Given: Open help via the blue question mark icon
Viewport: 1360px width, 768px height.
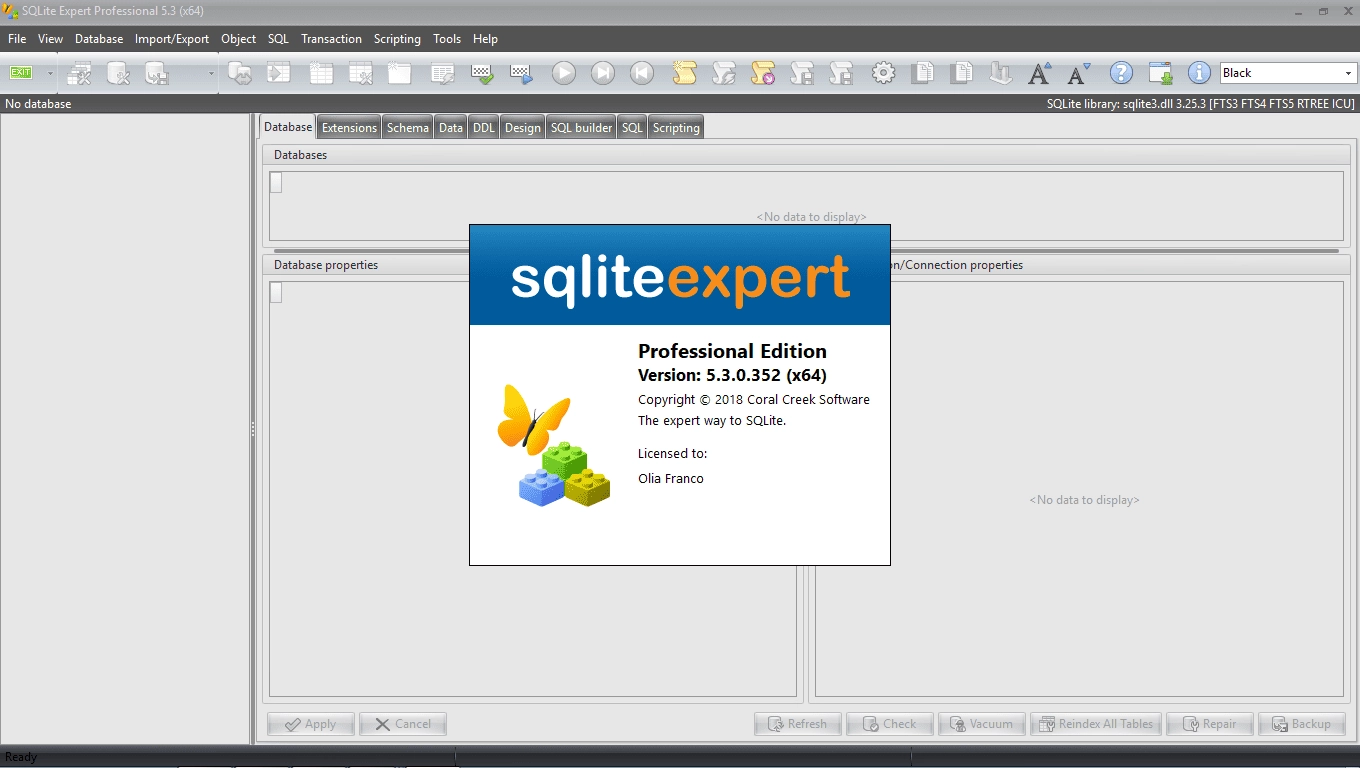Looking at the screenshot, I should coord(1122,73).
